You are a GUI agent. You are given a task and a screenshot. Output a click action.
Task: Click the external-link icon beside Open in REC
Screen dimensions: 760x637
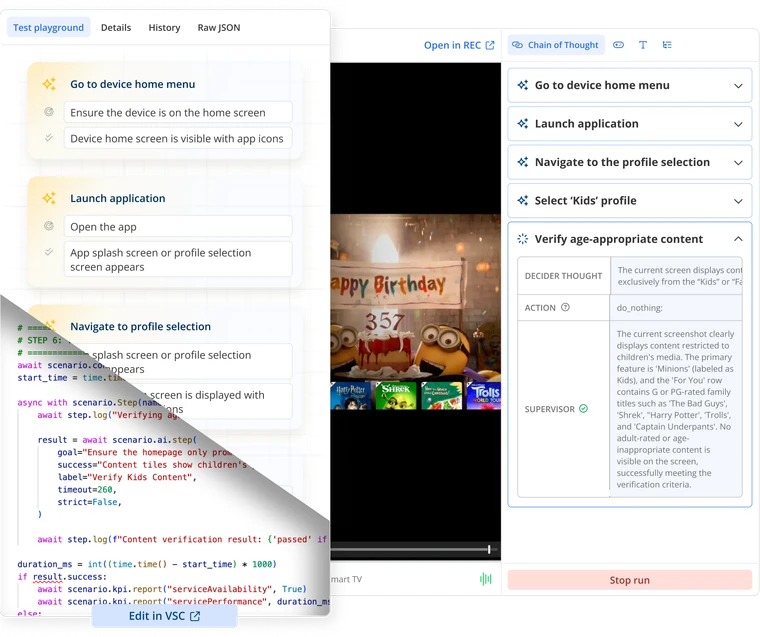tap(490, 45)
